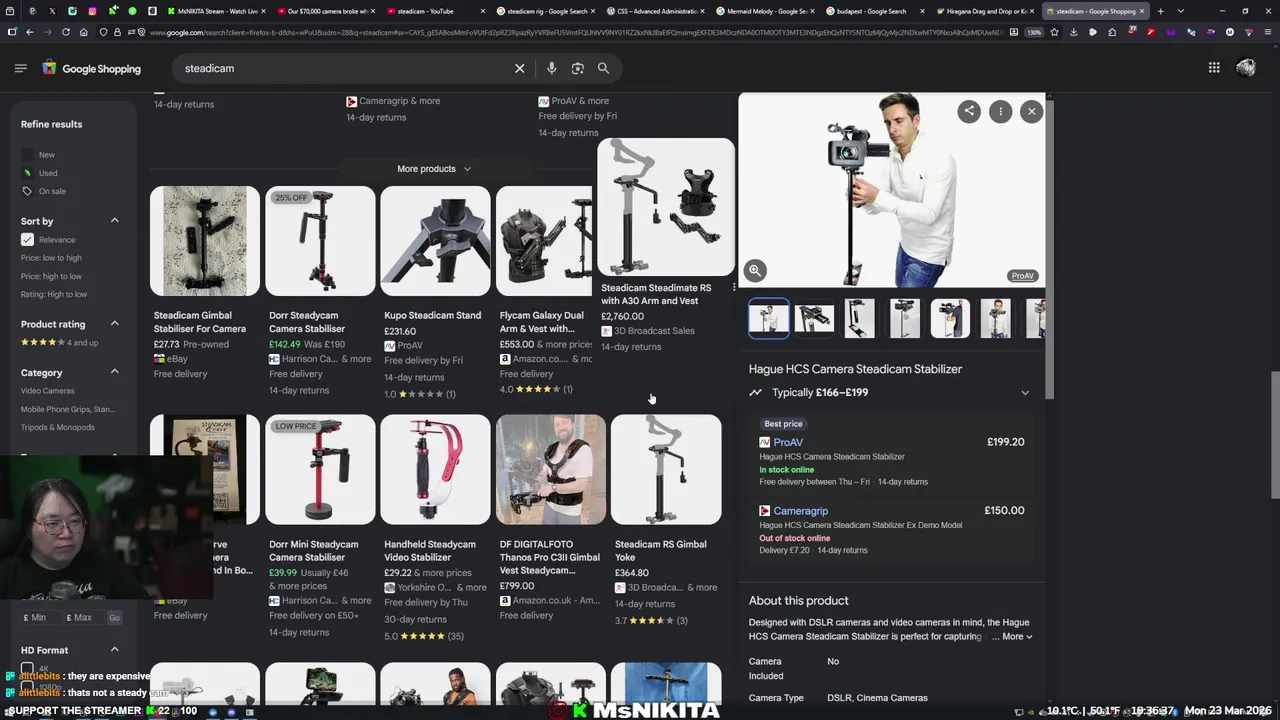This screenshot has width=1280, height=720.
Task: Close the Hague product detail panel
Action: coord(1031,111)
